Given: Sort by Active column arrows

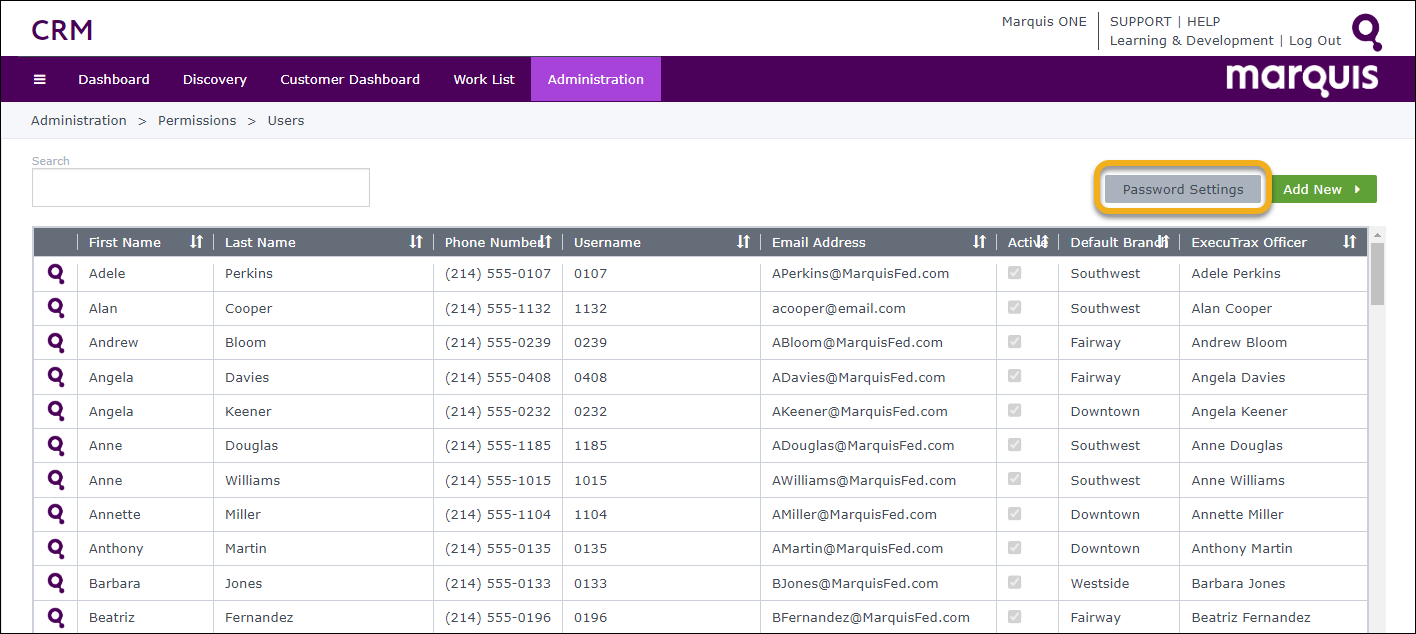Looking at the screenshot, I should click(x=1041, y=242).
